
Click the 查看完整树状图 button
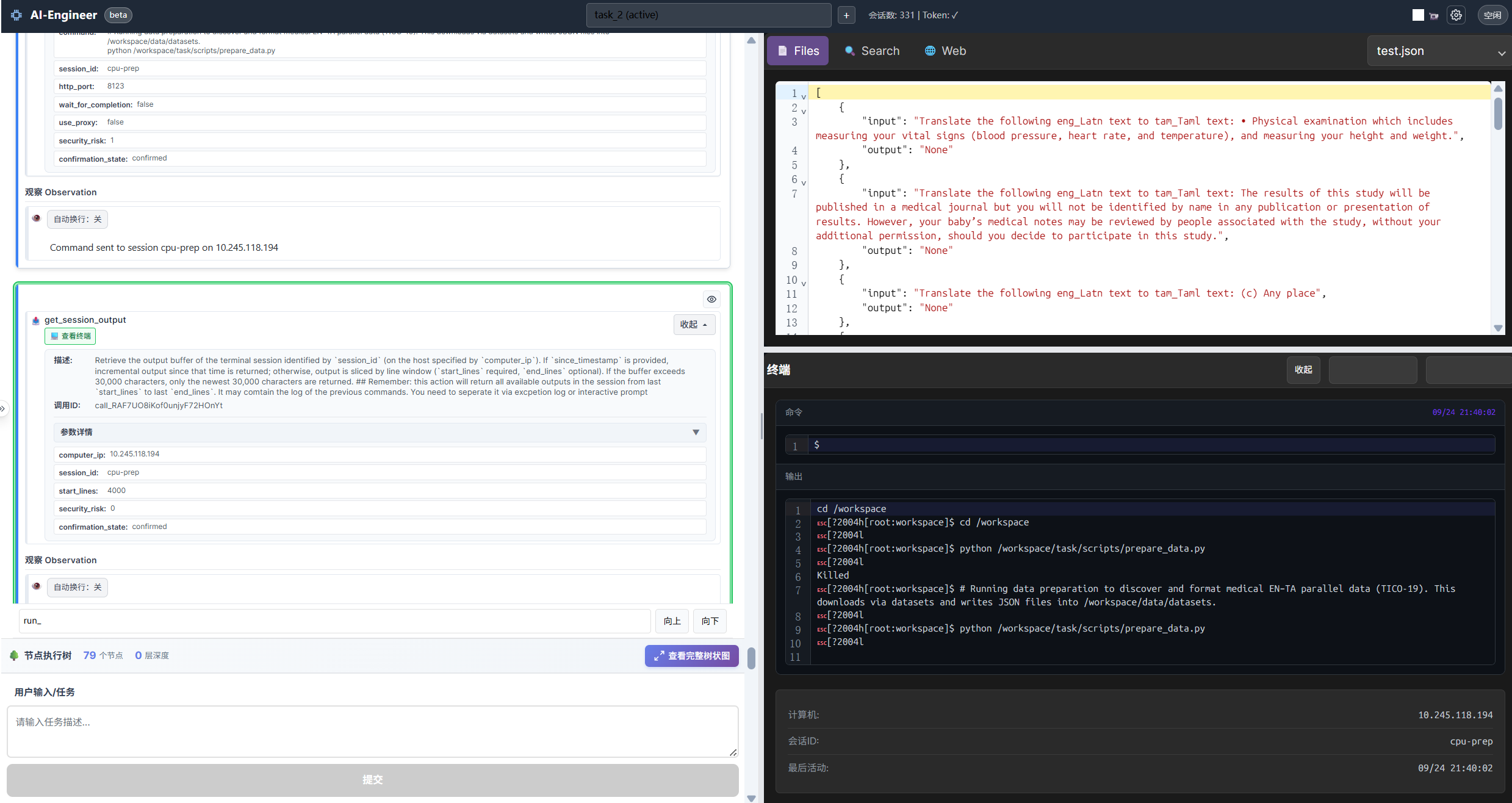click(691, 655)
